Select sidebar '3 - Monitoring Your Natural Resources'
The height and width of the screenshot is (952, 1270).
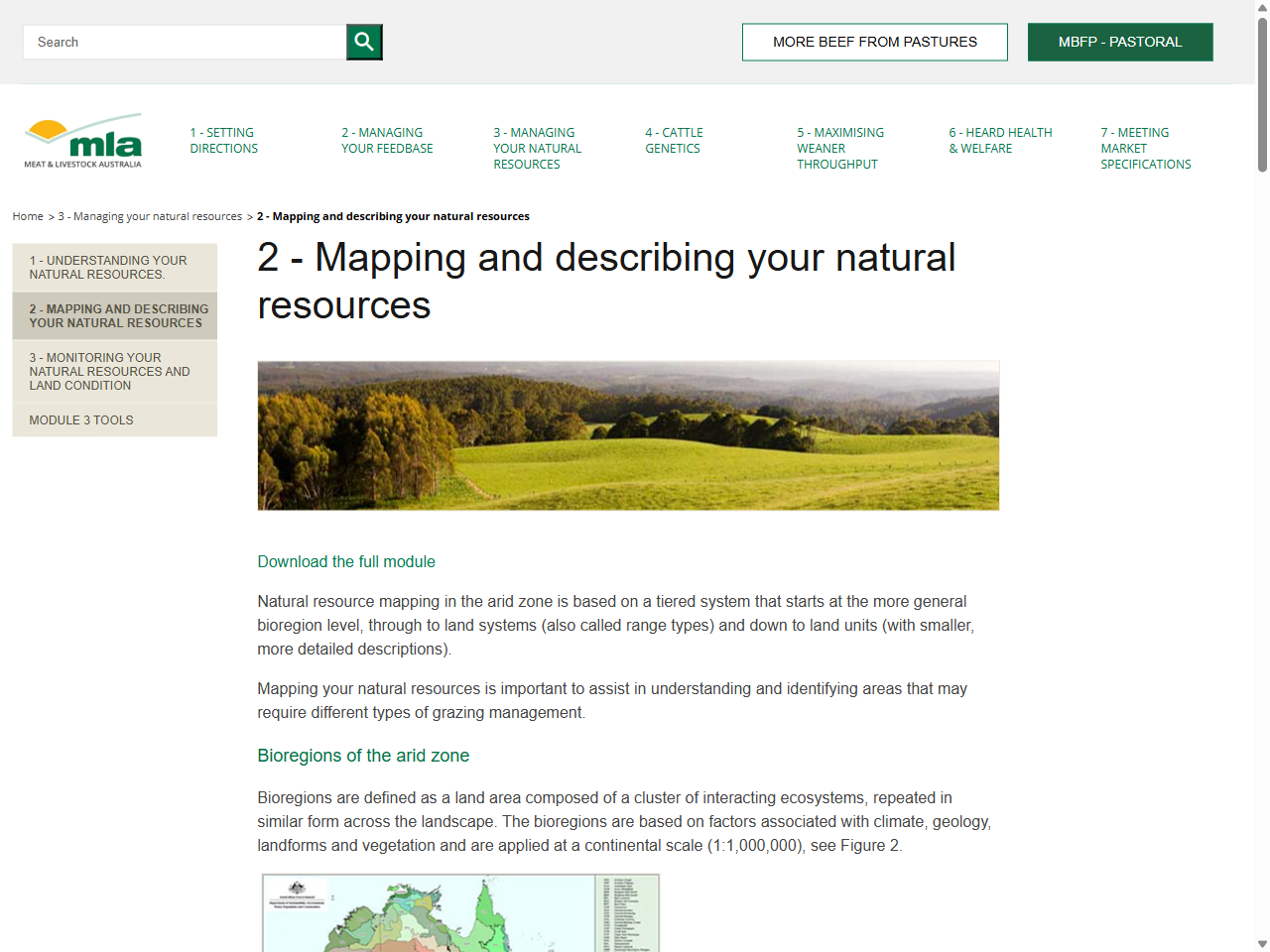[114, 371]
